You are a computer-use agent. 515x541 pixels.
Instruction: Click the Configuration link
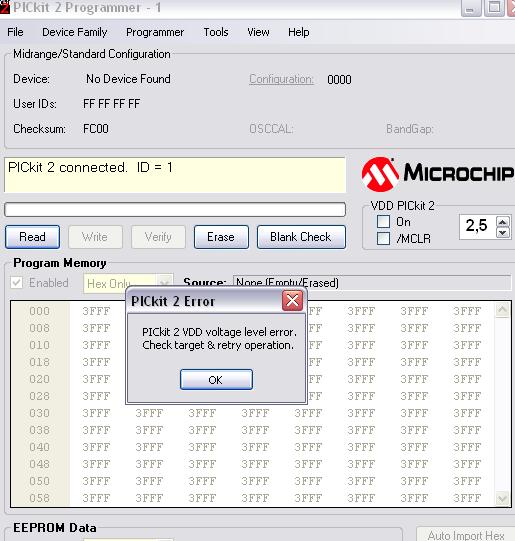[x=281, y=79]
